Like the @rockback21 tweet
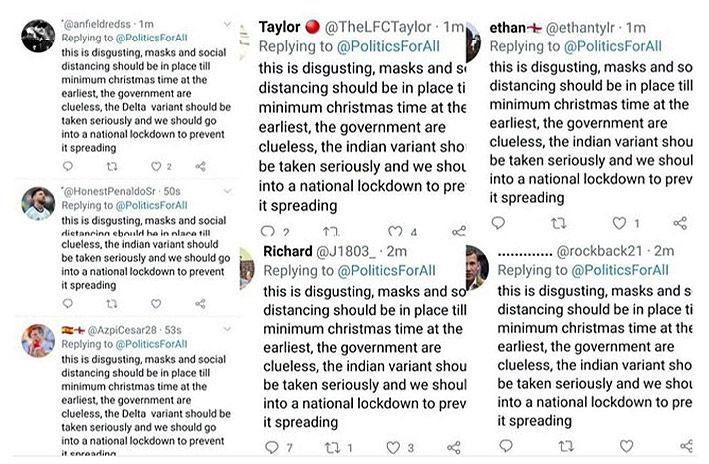Viewport: 709px width, 464px height. 626,446
